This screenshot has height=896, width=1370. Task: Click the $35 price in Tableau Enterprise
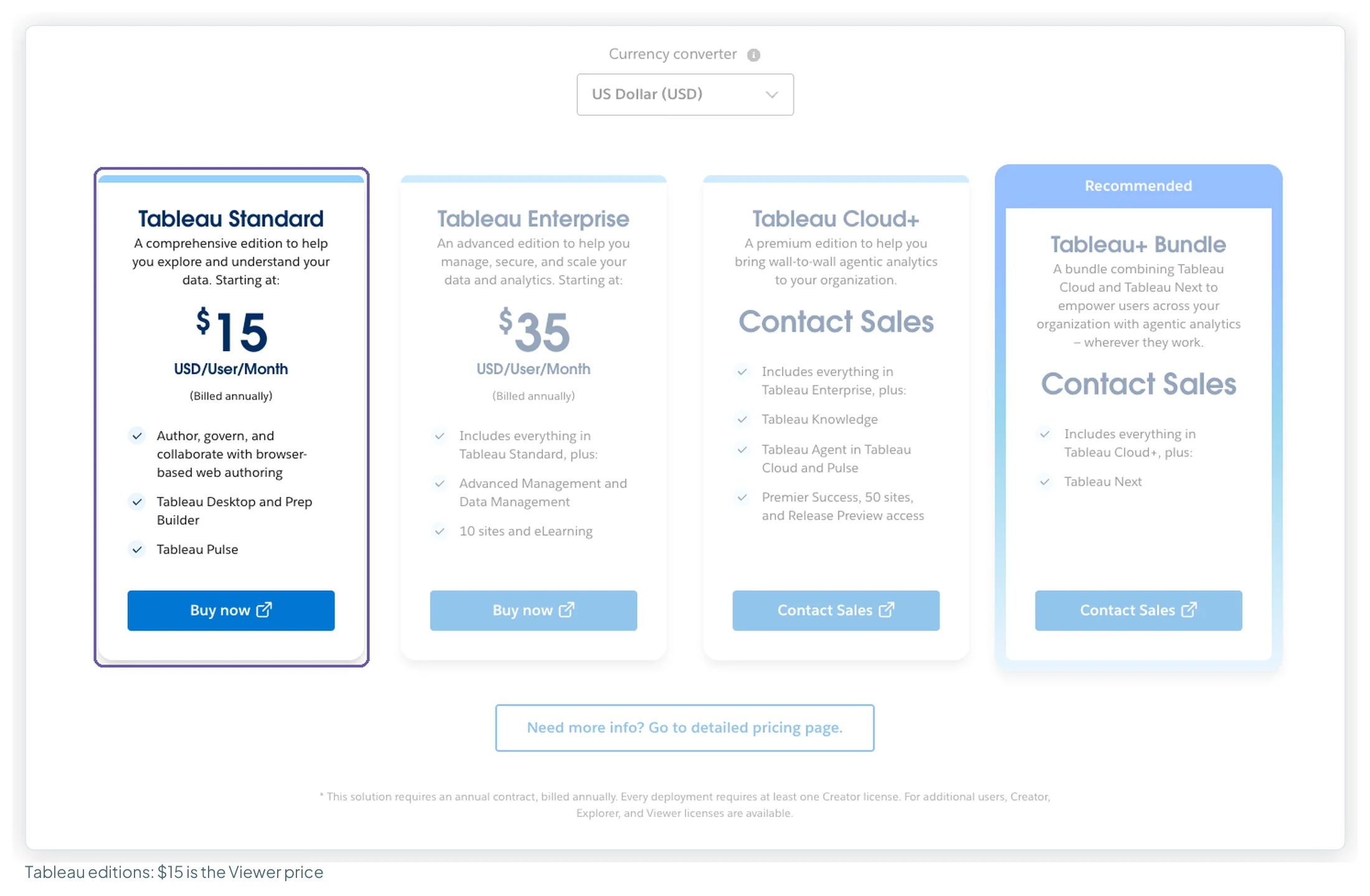[x=534, y=330]
